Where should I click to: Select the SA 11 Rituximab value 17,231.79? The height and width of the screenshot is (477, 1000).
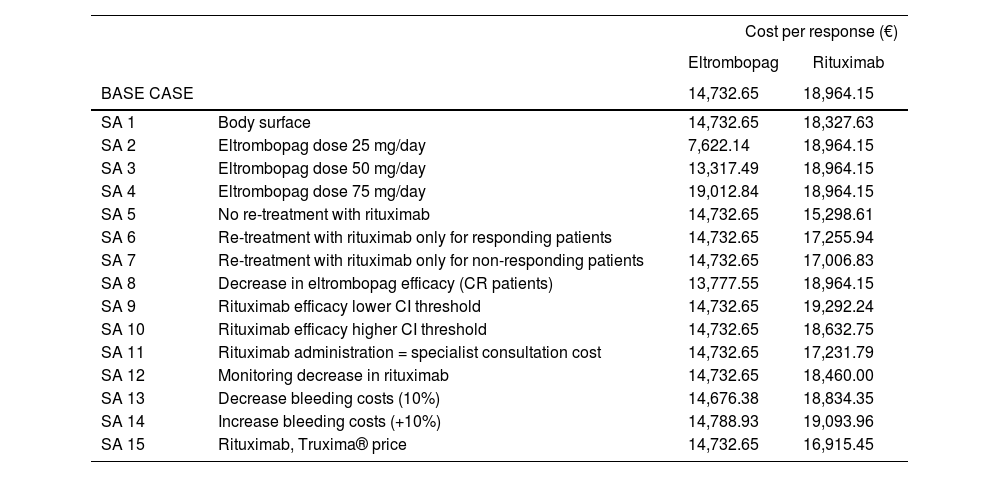pos(838,353)
